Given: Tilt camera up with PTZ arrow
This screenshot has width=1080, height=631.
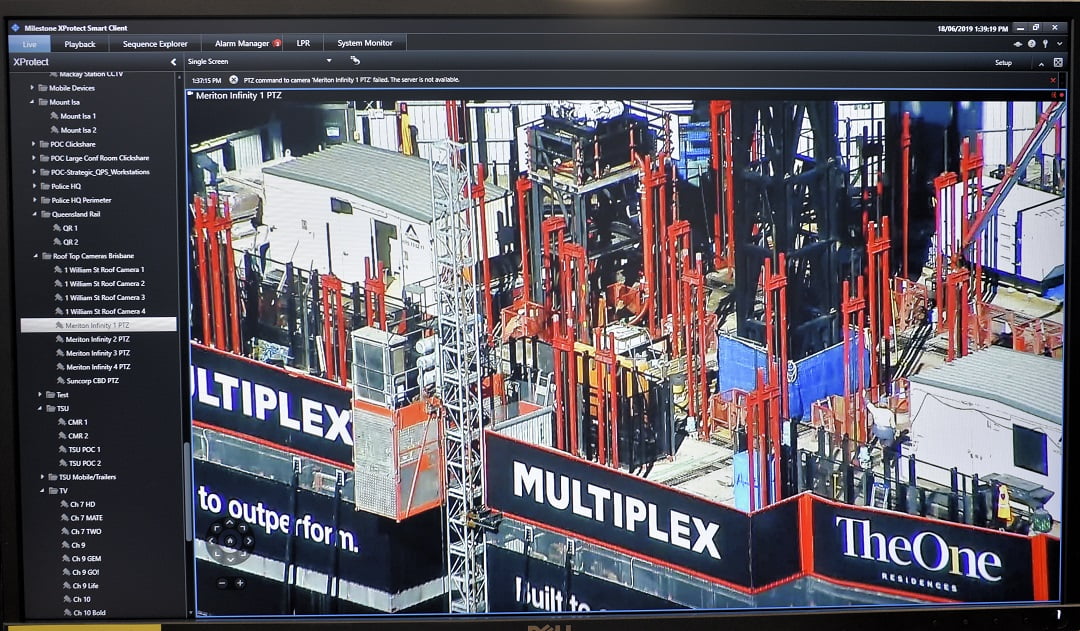Looking at the screenshot, I should click(230, 524).
